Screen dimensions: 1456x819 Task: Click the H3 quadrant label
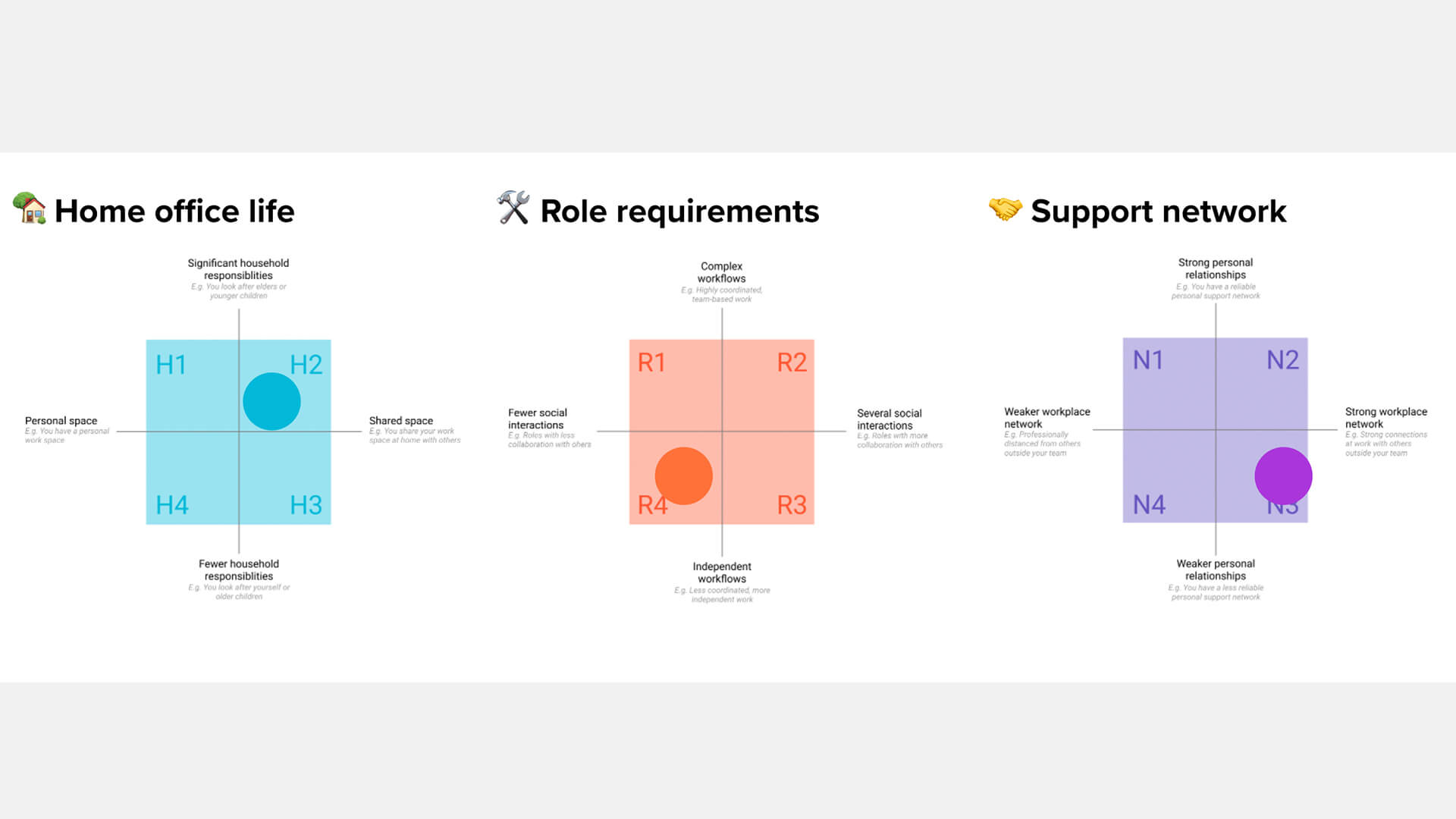coord(306,505)
